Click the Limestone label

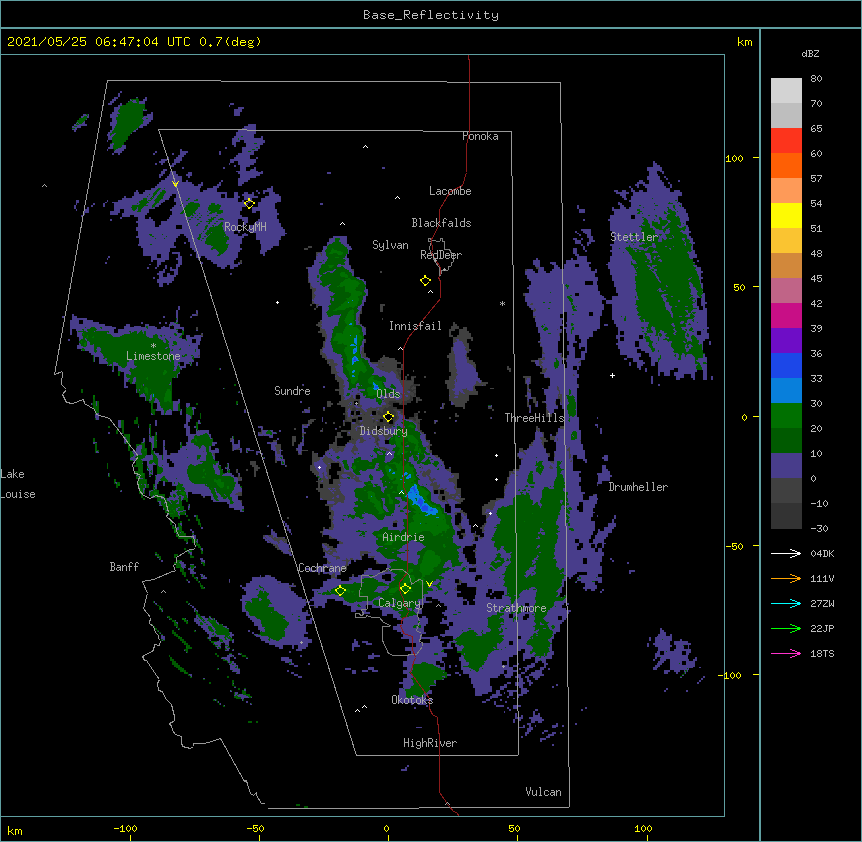click(153, 356)
